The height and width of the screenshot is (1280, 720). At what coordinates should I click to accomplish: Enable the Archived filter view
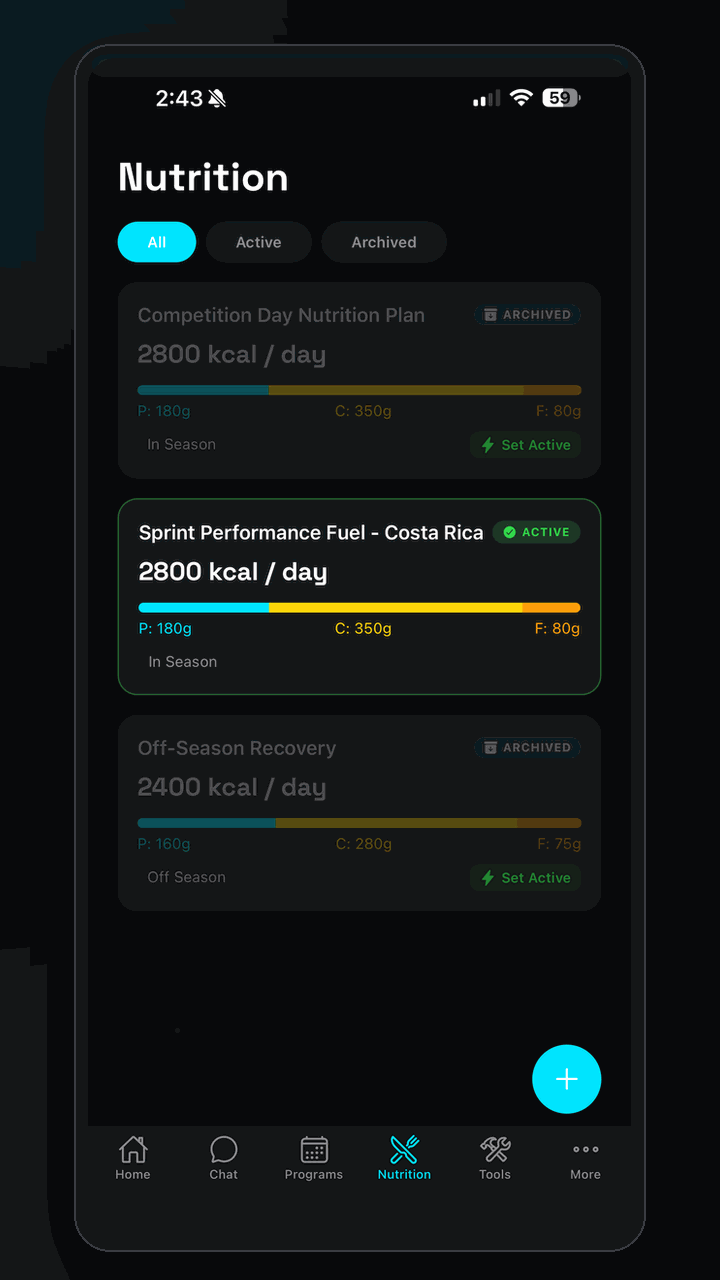pyautogui.click(x=383, y=242)
